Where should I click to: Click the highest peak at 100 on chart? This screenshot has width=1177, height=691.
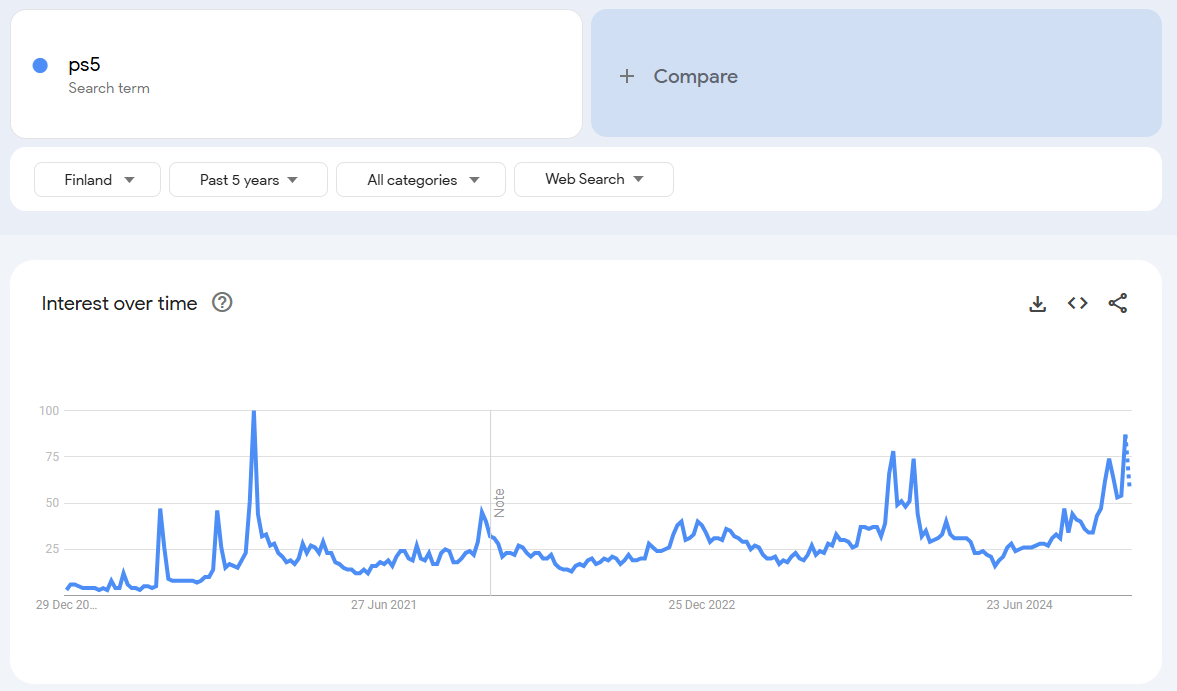(x=254, y=412)
